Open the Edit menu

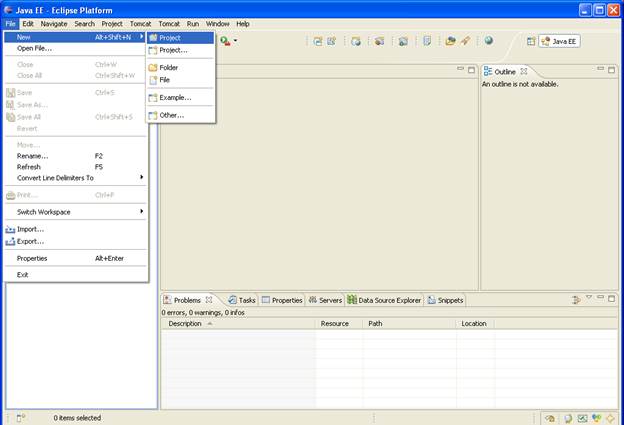tap(28, 24)
